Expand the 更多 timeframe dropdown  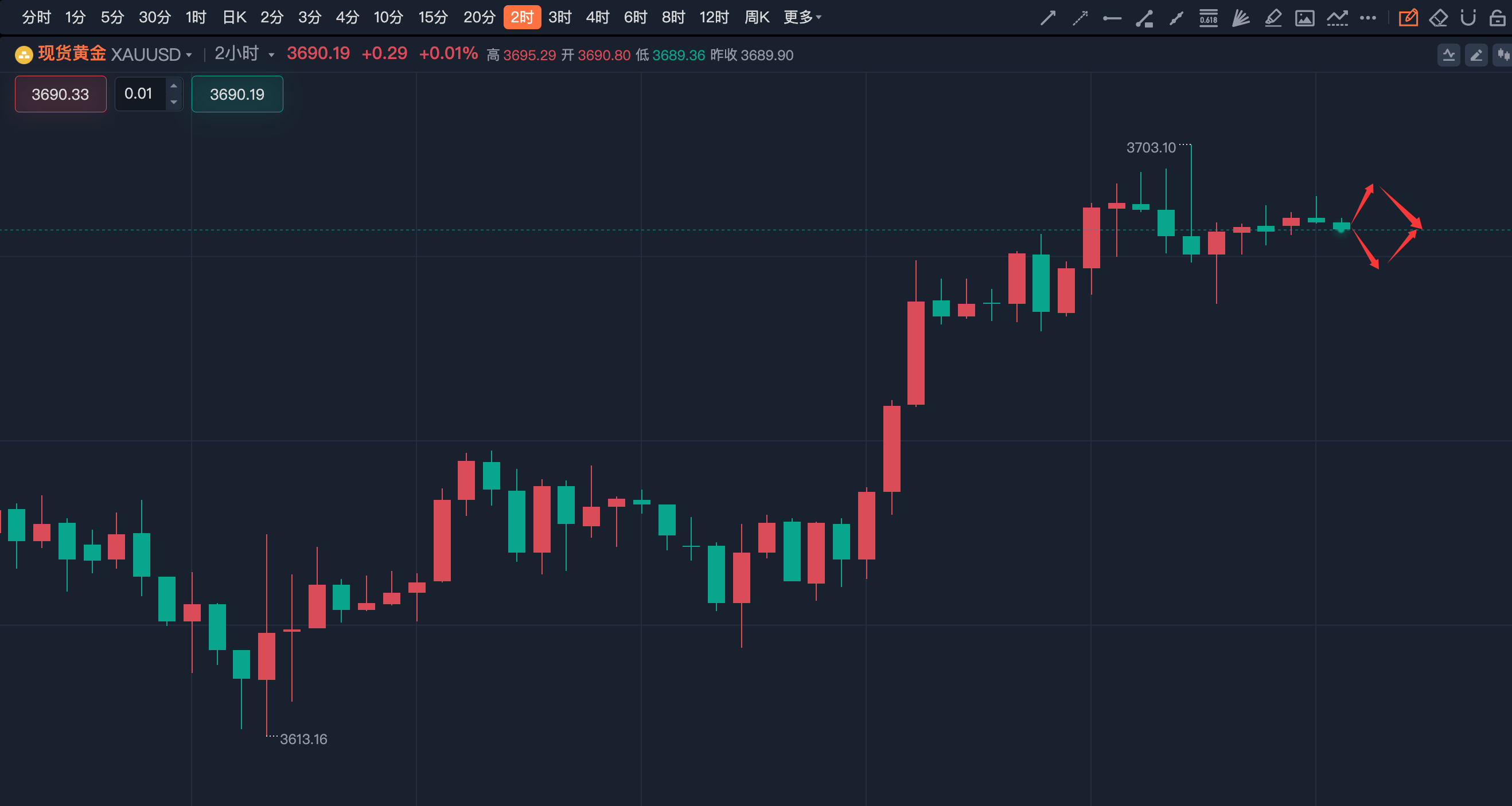(x=802, y=18)
